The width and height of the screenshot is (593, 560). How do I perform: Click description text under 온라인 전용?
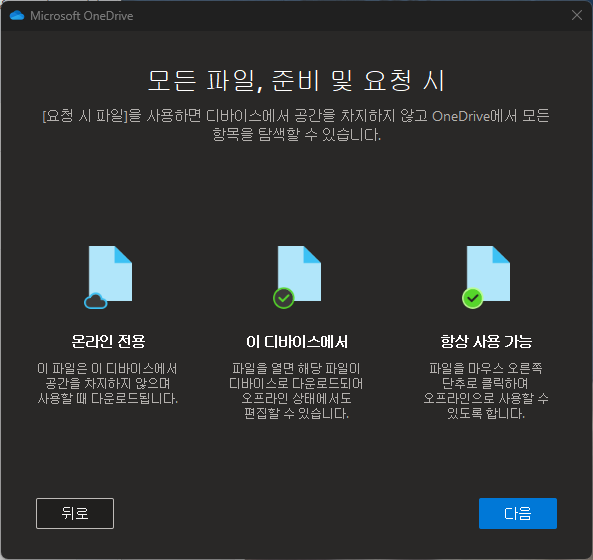108,383
